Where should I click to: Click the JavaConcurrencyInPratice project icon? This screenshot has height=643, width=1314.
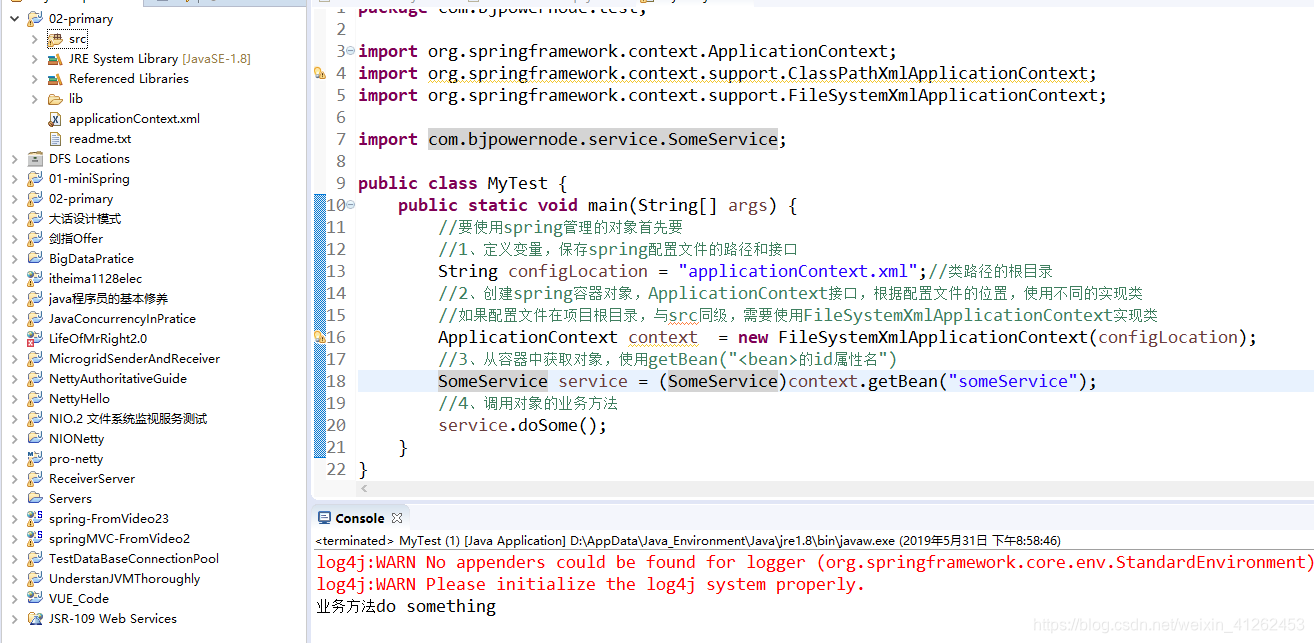[x=35, y=319]
